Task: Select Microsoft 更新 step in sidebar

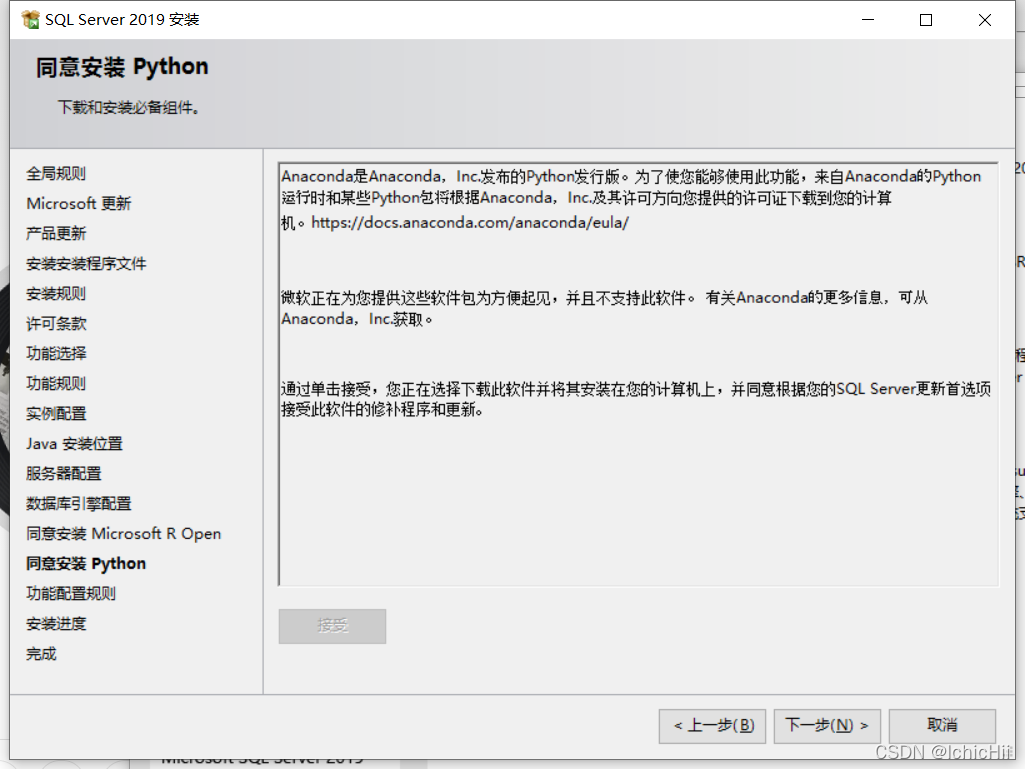Action: click(x=78, y=204)
